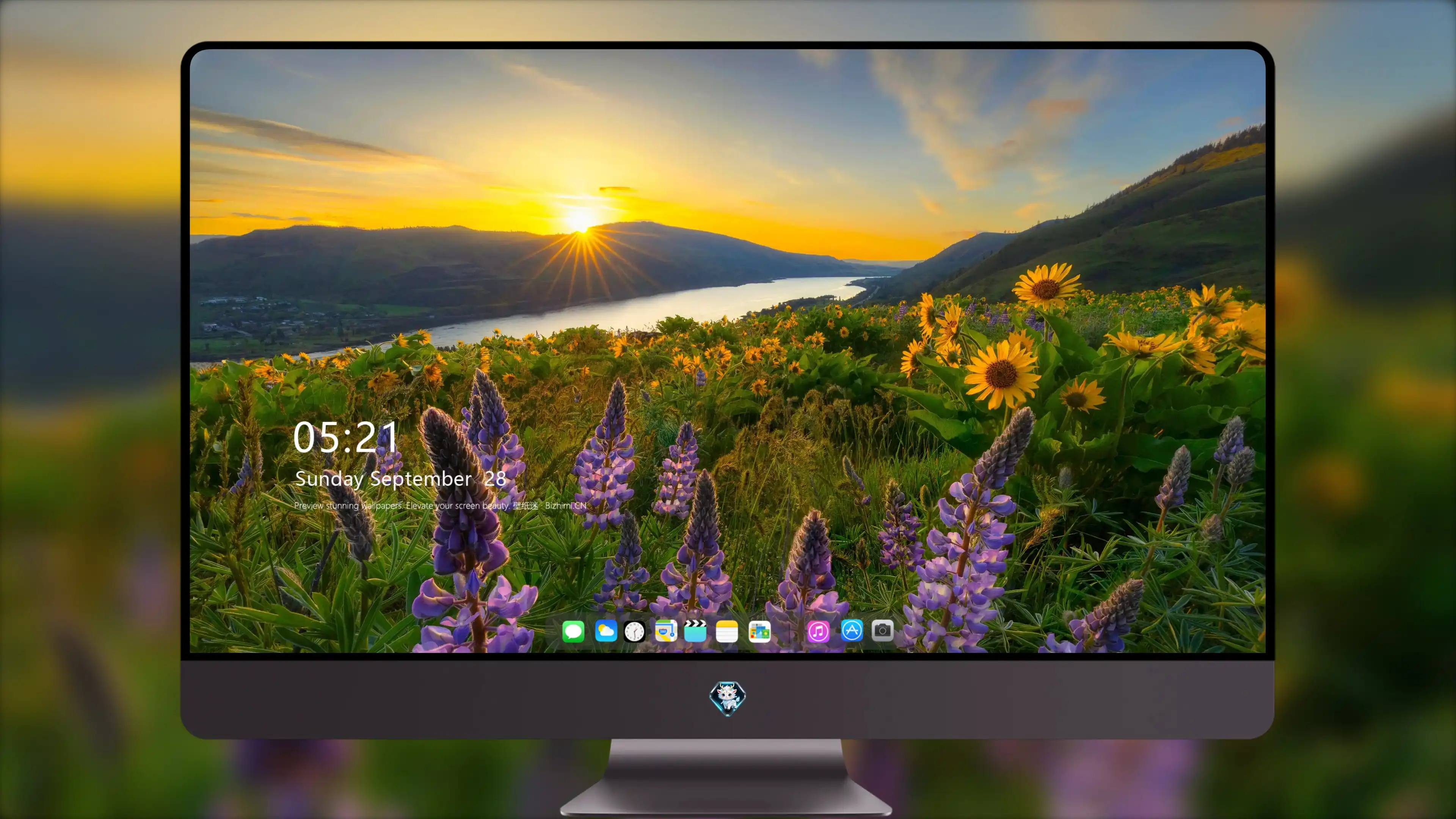Launch the Weather app from the dock
Image resolution: width=1456 pixels, height=819 pixels.
606,631
